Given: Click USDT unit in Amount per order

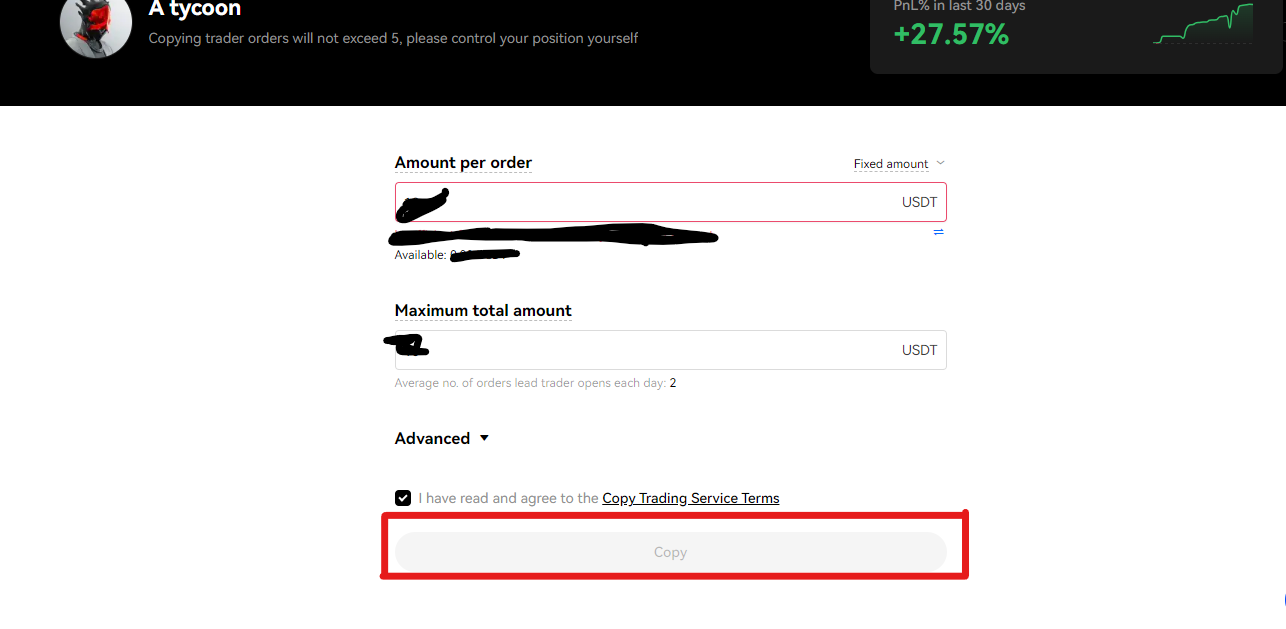Looking at the screenshot, I should click(x=920, y=202).
